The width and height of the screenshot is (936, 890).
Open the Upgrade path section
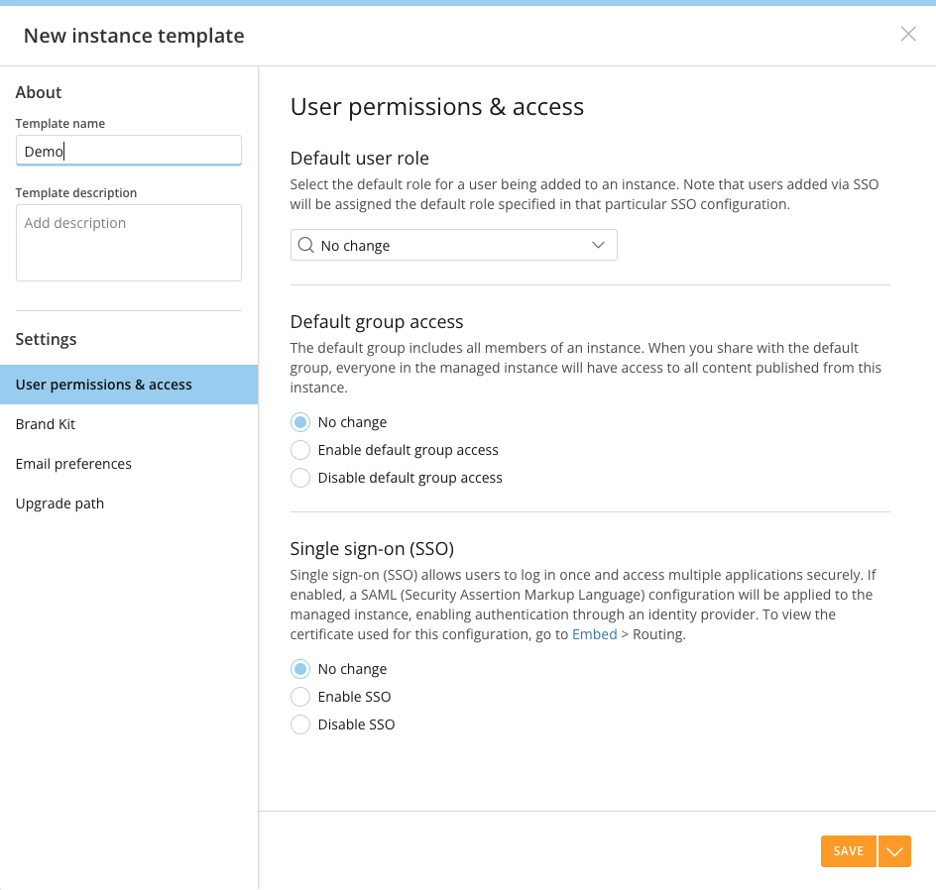60,503
